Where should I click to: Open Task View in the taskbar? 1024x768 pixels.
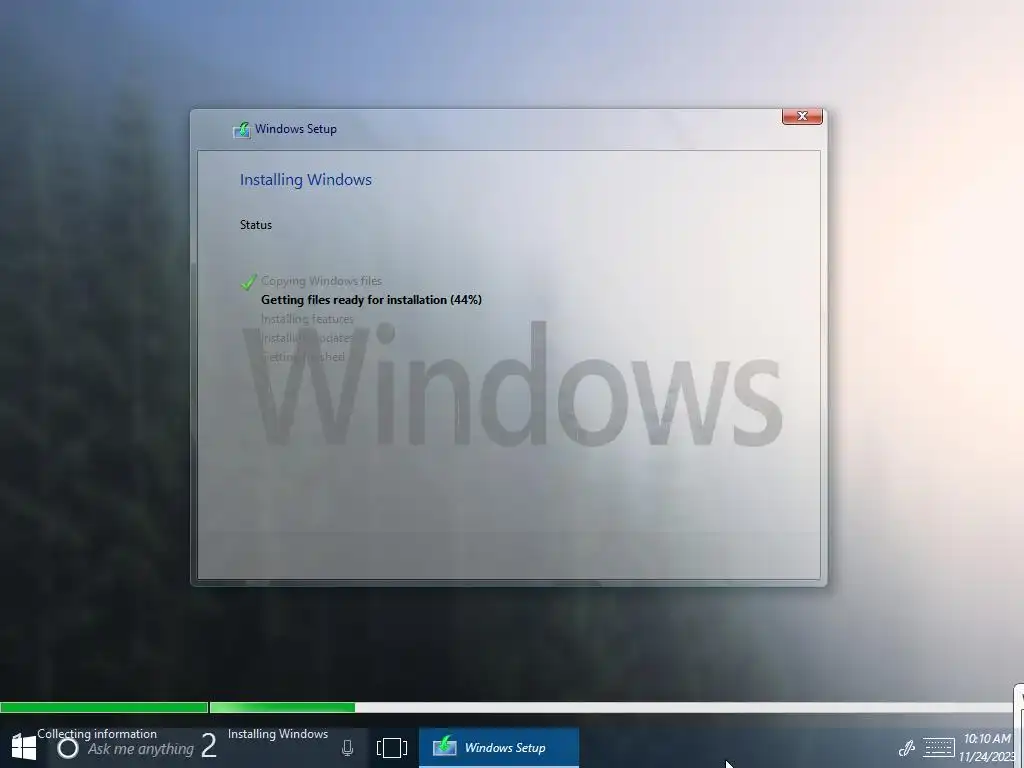(392, 748)
